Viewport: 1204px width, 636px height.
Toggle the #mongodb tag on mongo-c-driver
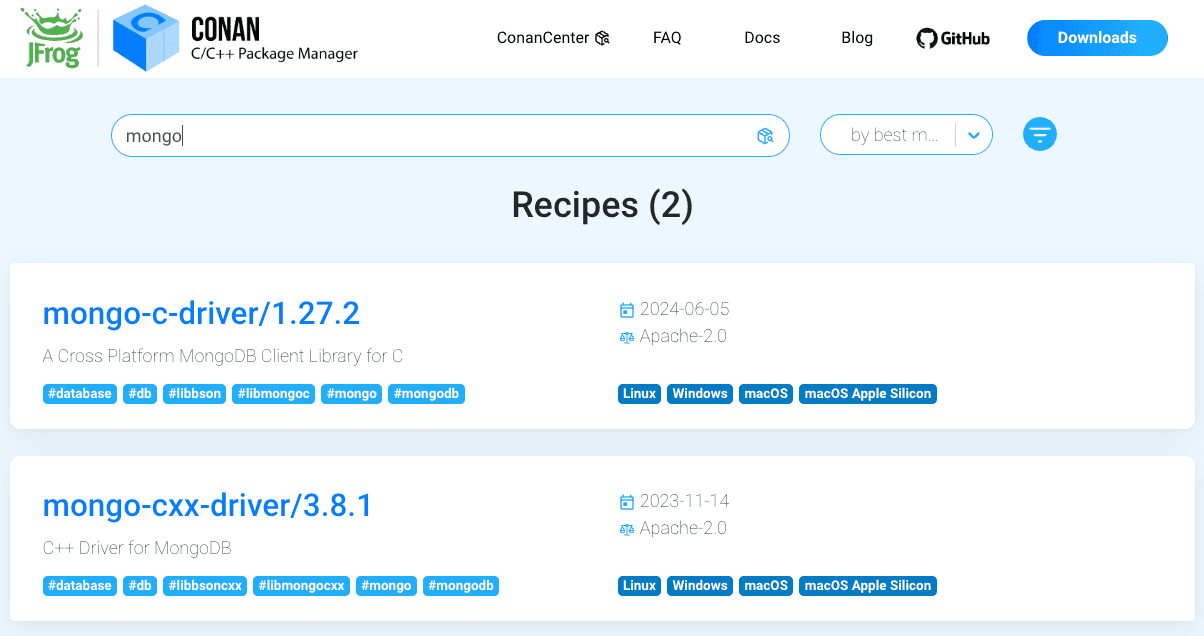click(x=426, y=393)
